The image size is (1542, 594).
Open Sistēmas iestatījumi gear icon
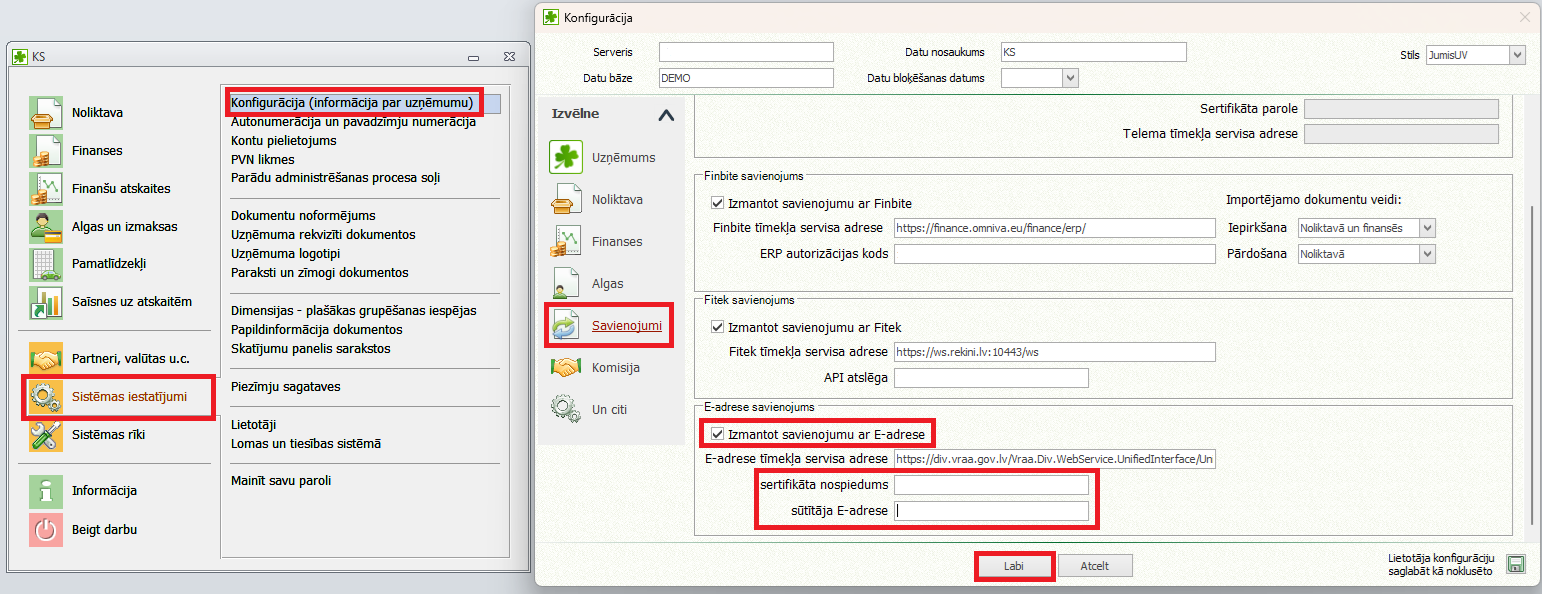(x=46, y=397)
